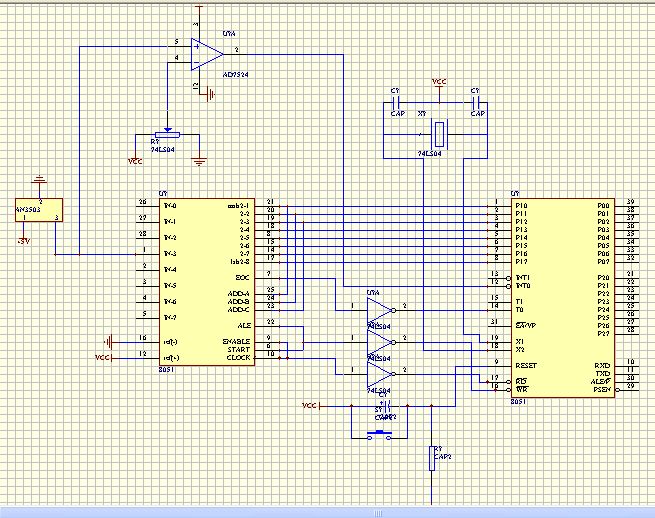Select the potentiometer R? below the op-amp

pos(168,135)
